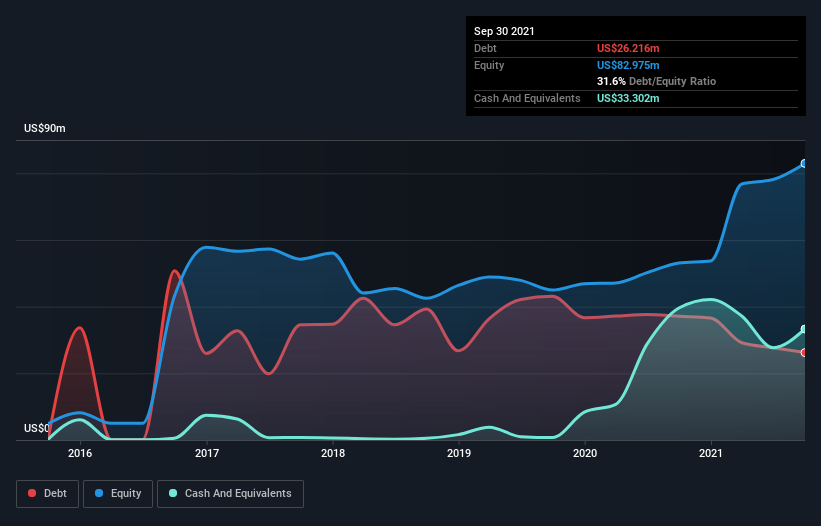This screenshot has width=821, height=526.
Task: Click the US$26.216m debt value
Action: click(628, 48)
